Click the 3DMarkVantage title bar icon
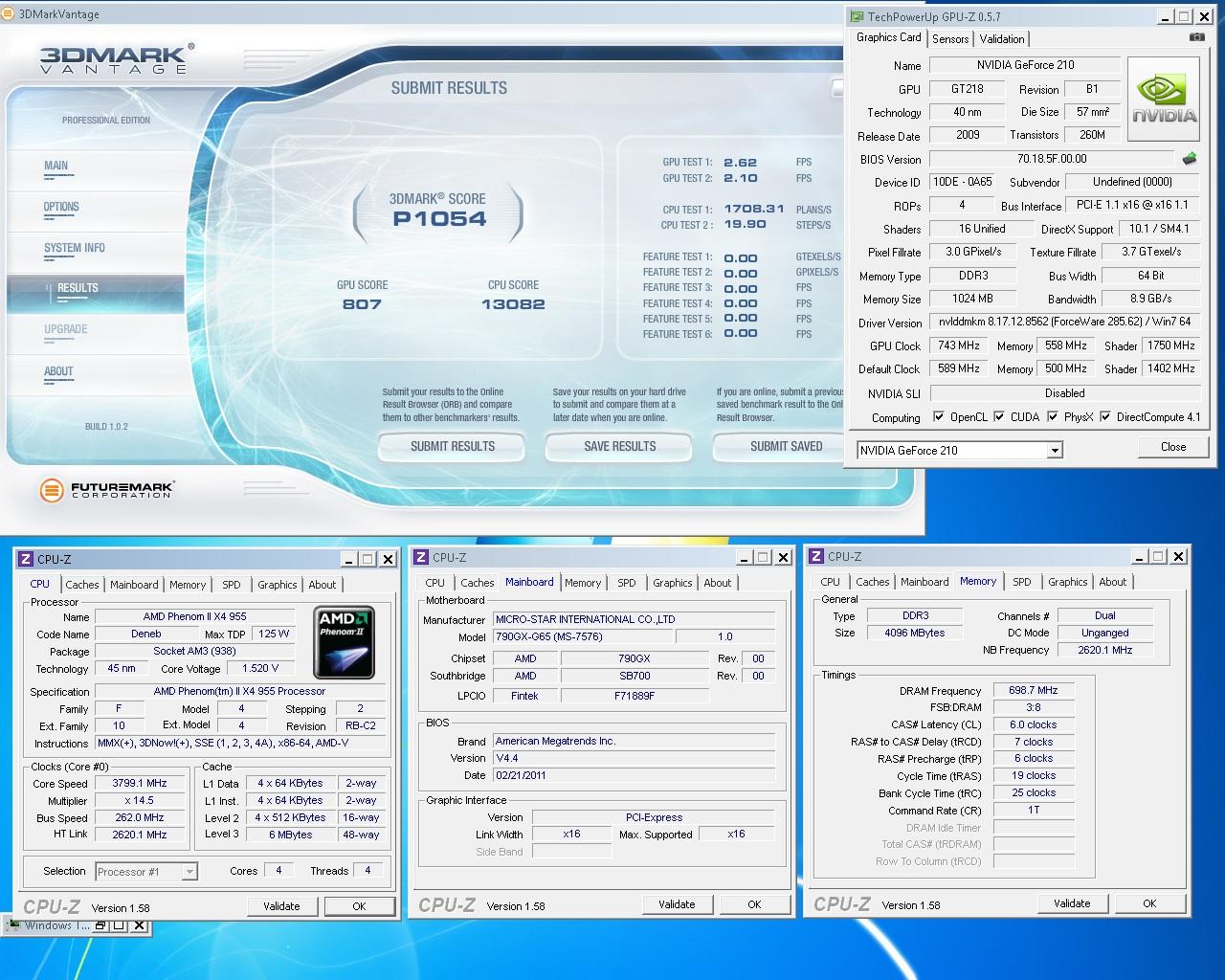 tap(10, 14)
